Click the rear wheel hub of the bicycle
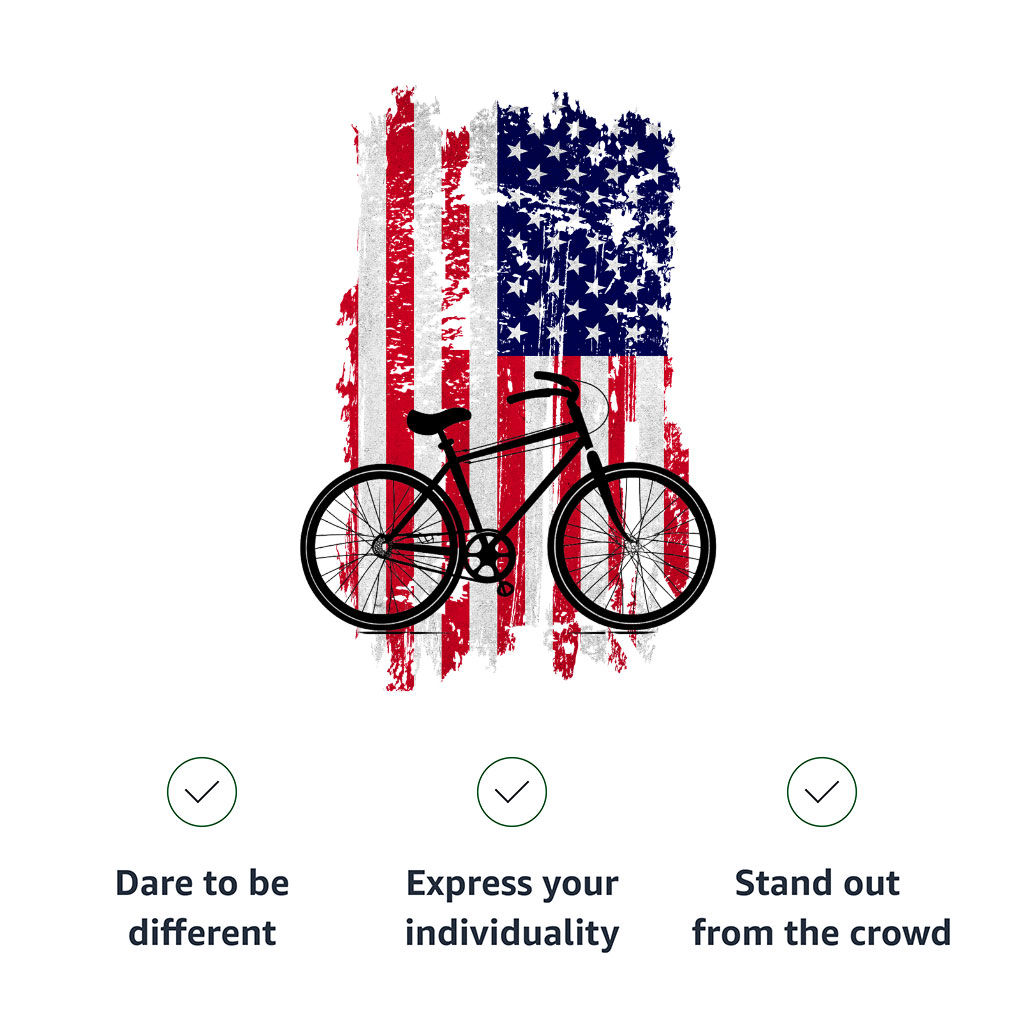Viewport: 1024px width, 1024px height. point(382,546)
